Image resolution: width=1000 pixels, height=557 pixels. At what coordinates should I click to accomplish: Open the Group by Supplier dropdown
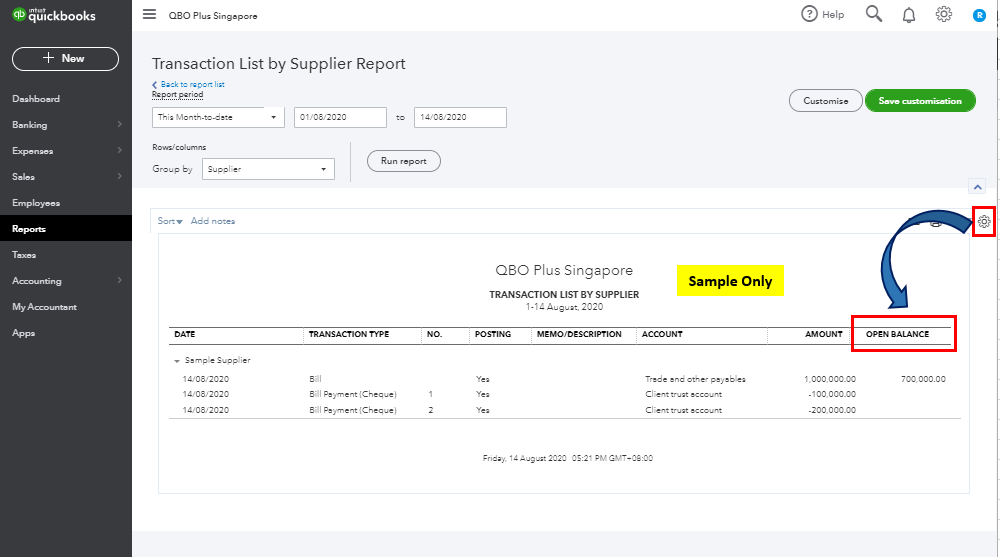point(268,169)
